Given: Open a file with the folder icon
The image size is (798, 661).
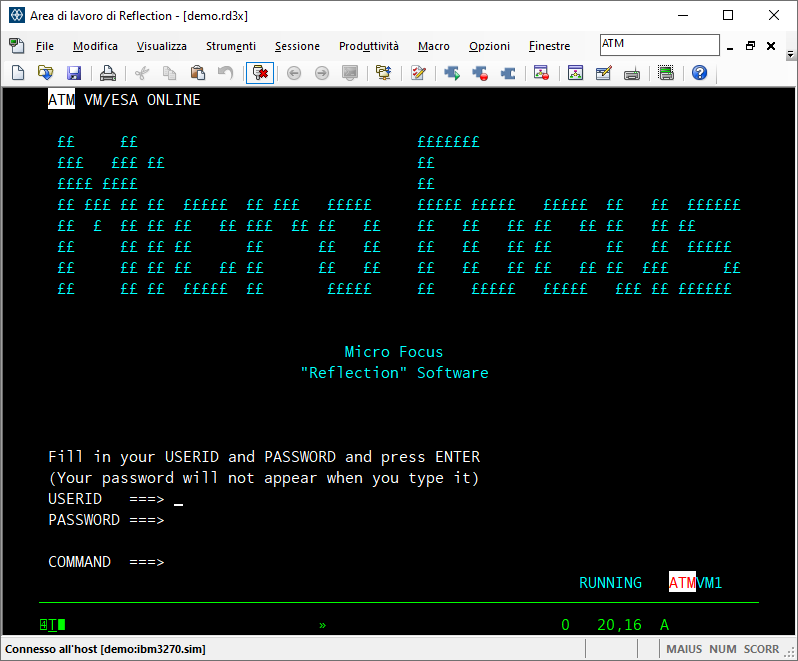Looking at the screenshot, I should [x=45, y=73].
